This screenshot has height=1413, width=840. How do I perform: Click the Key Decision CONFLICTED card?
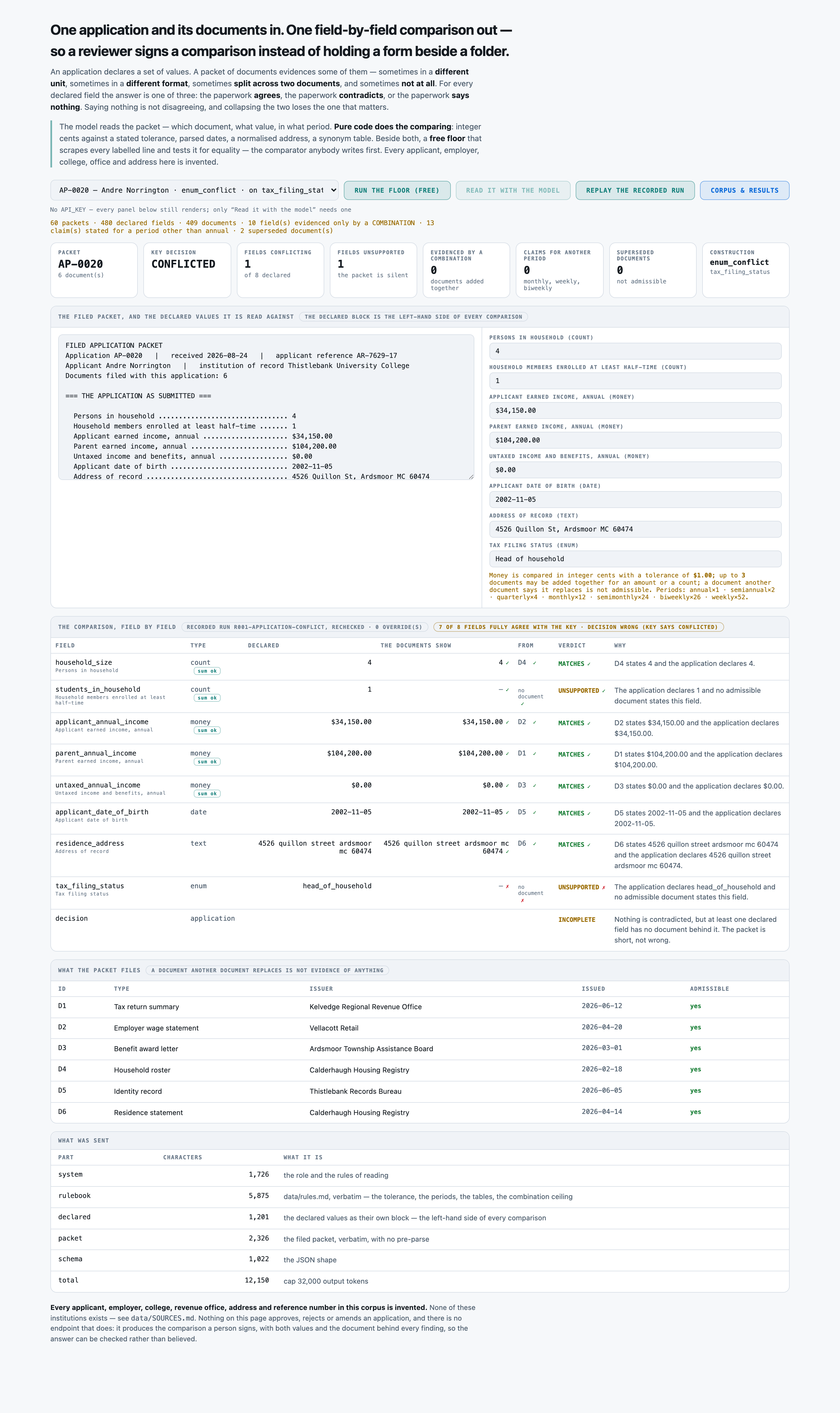[187, 270]
